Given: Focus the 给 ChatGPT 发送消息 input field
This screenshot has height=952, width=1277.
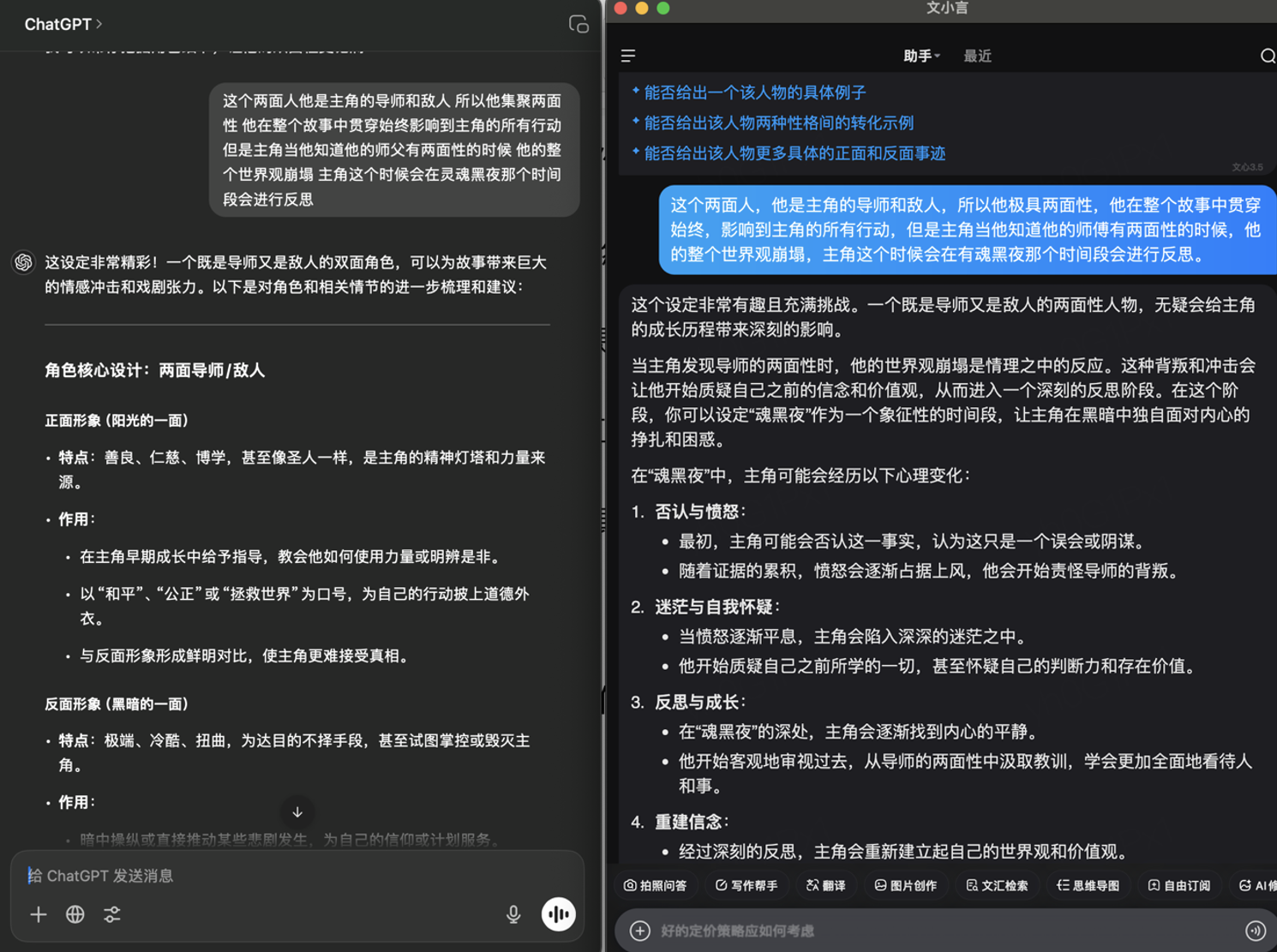Looking at the screenshot, I should click(257, 876).
